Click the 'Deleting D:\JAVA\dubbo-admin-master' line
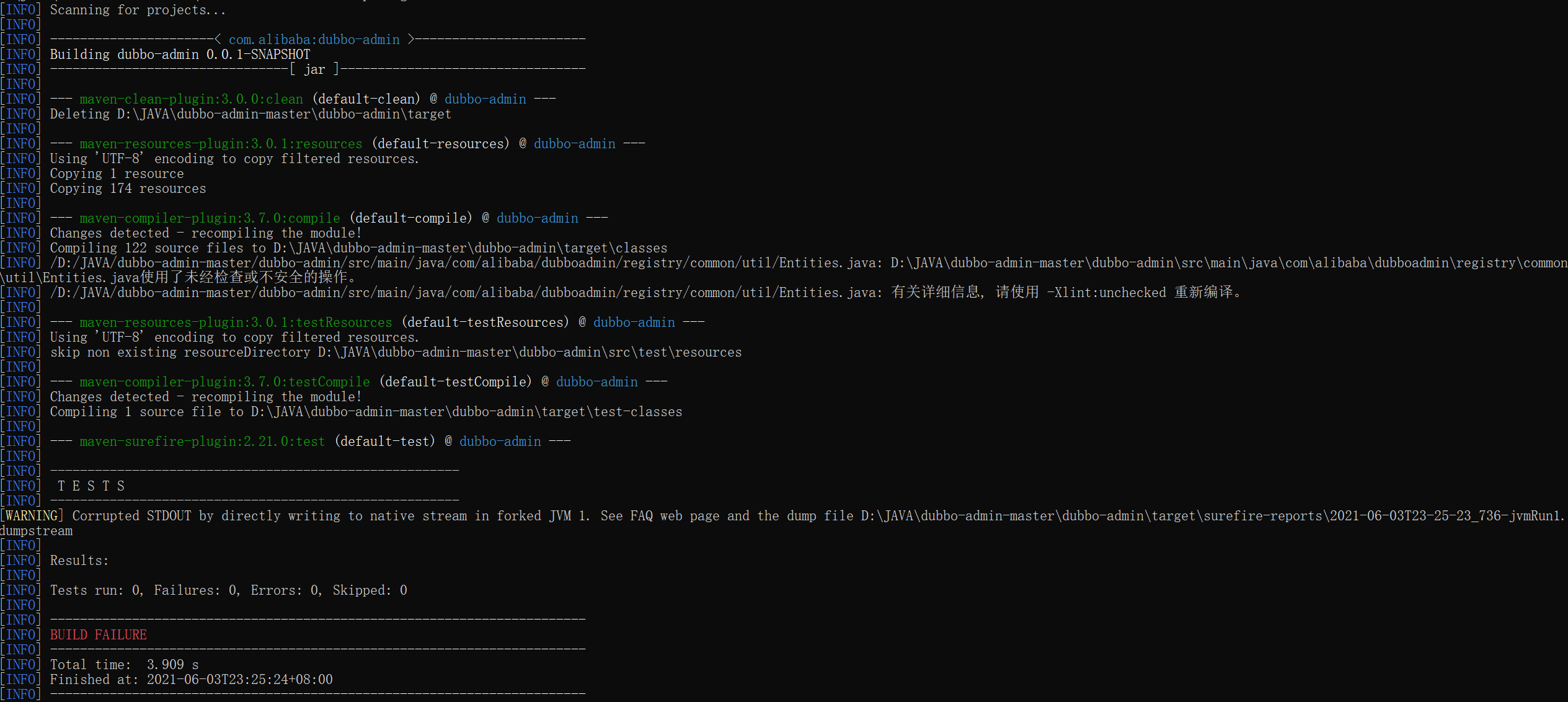 250,114
